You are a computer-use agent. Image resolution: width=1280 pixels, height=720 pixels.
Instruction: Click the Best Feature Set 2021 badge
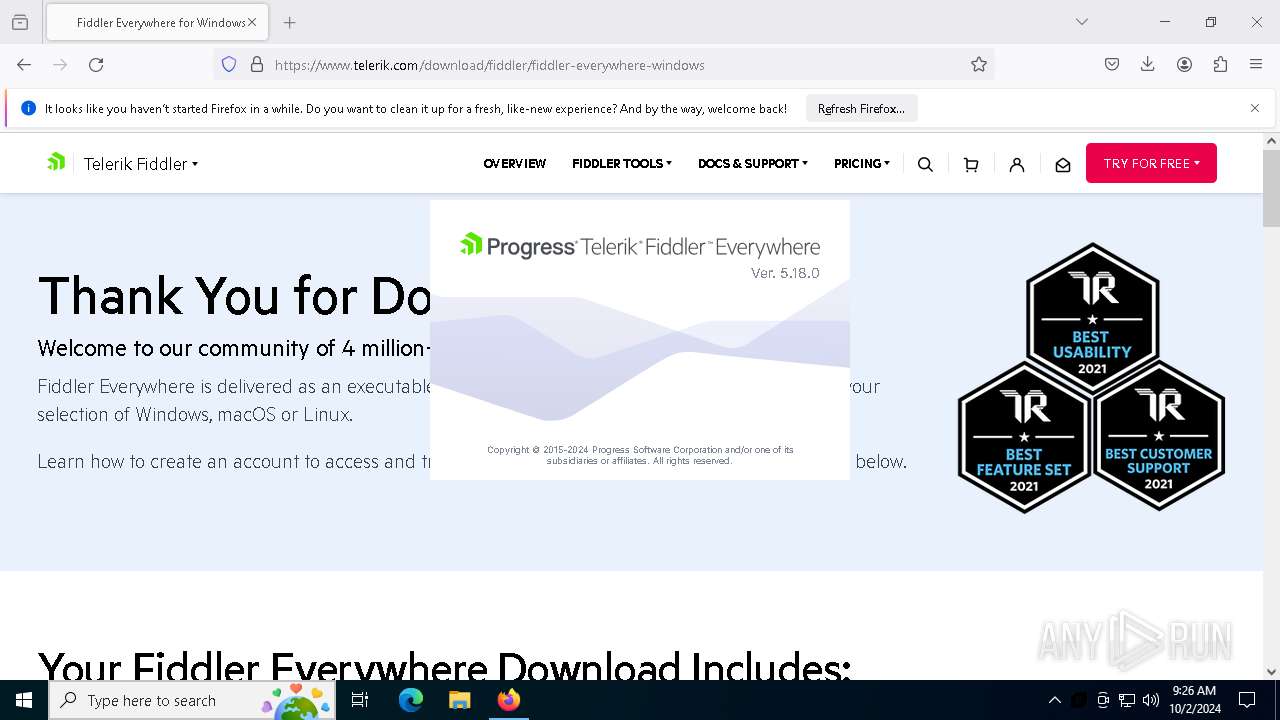pyautogui.click(x=1024, y=437)
